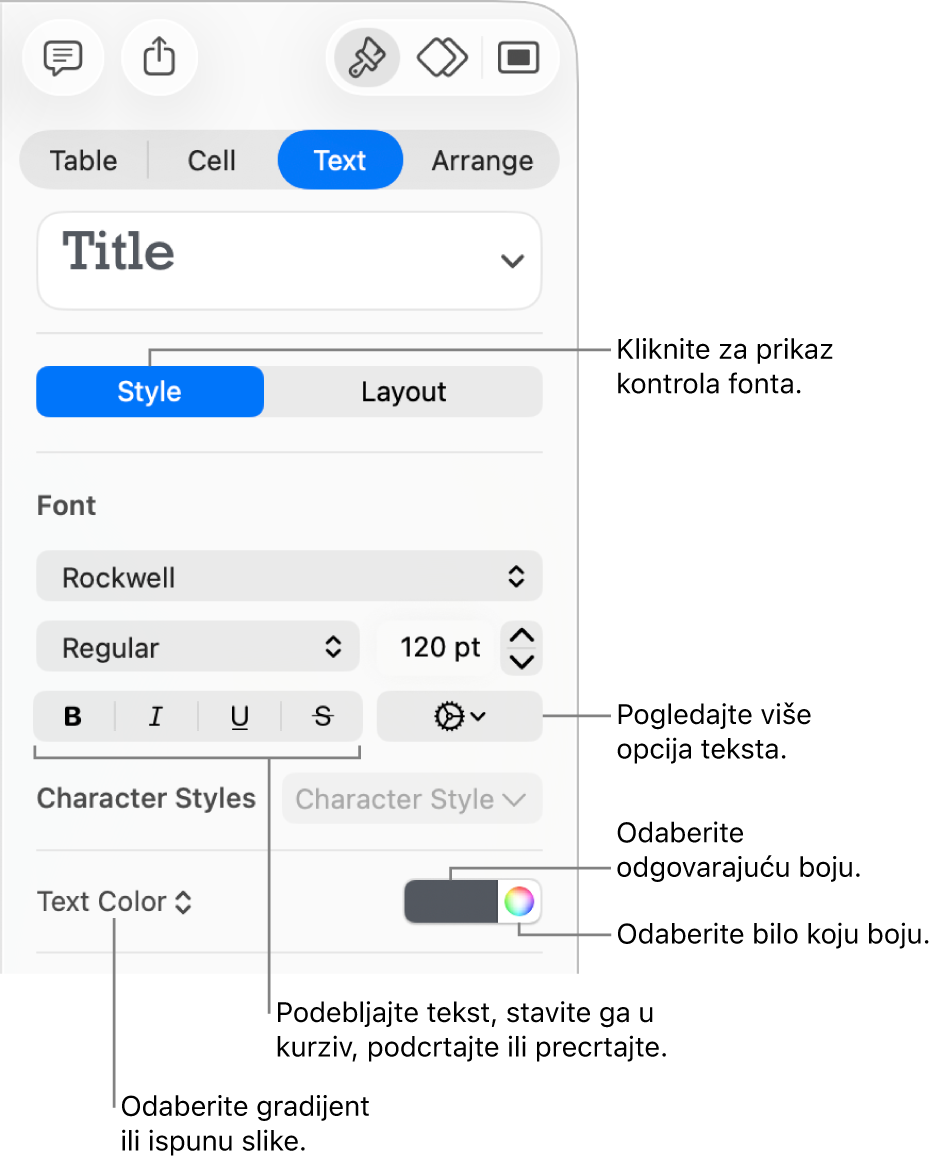Toggle Underline text formatting
The height and width of the screenshot is (1160, 936).
click(240, 716)
